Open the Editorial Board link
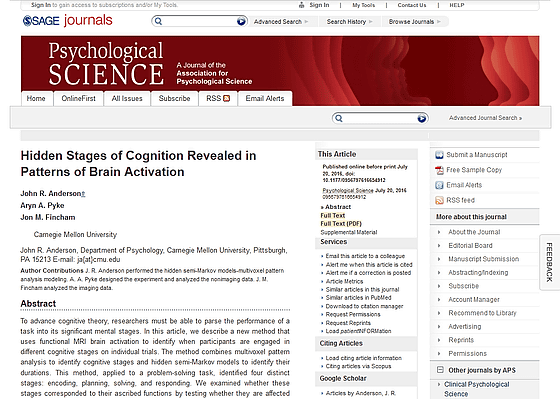Viewport: 560px width, 399px height. click(x=470, y=246)
